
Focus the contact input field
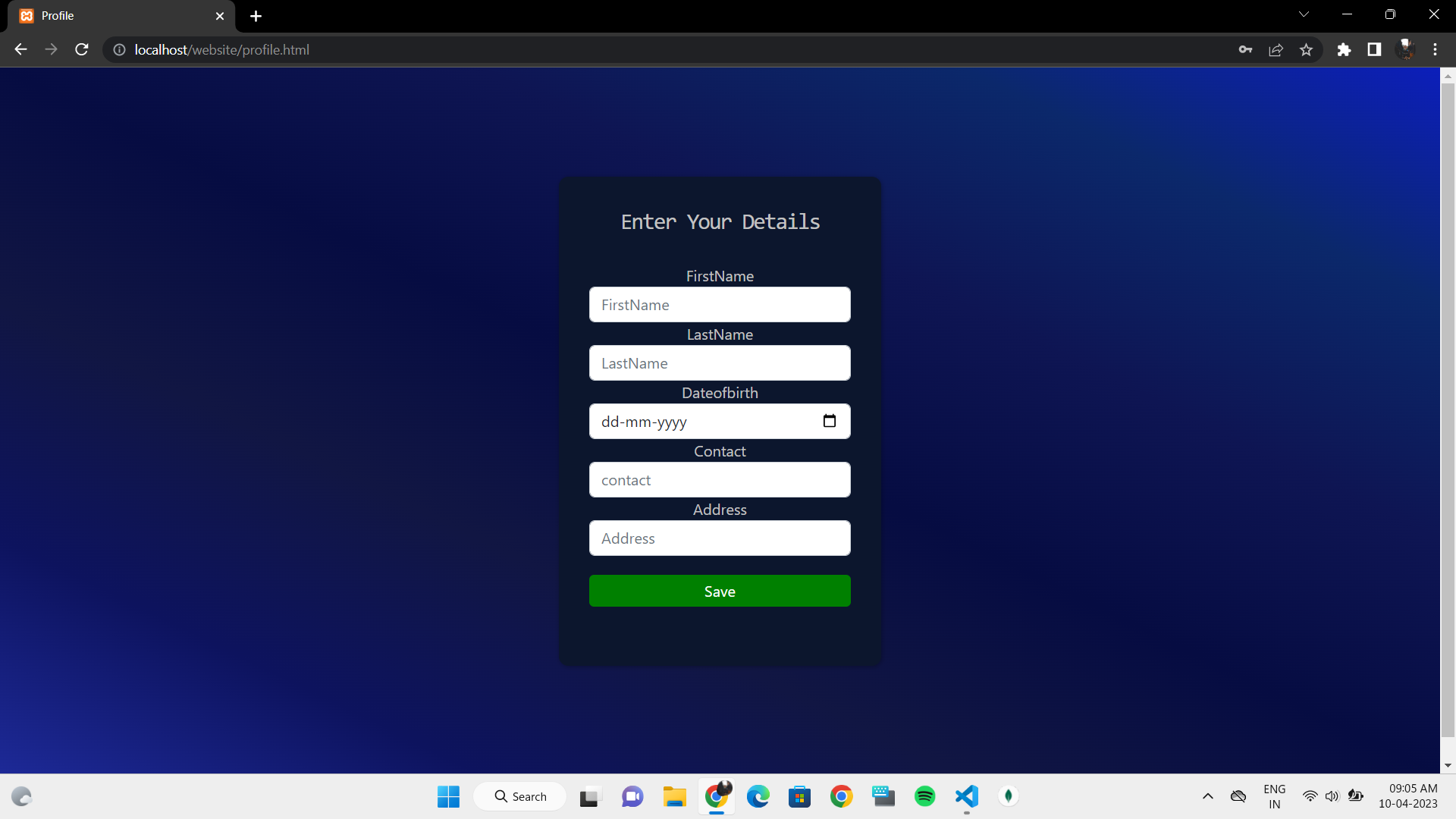720,480
